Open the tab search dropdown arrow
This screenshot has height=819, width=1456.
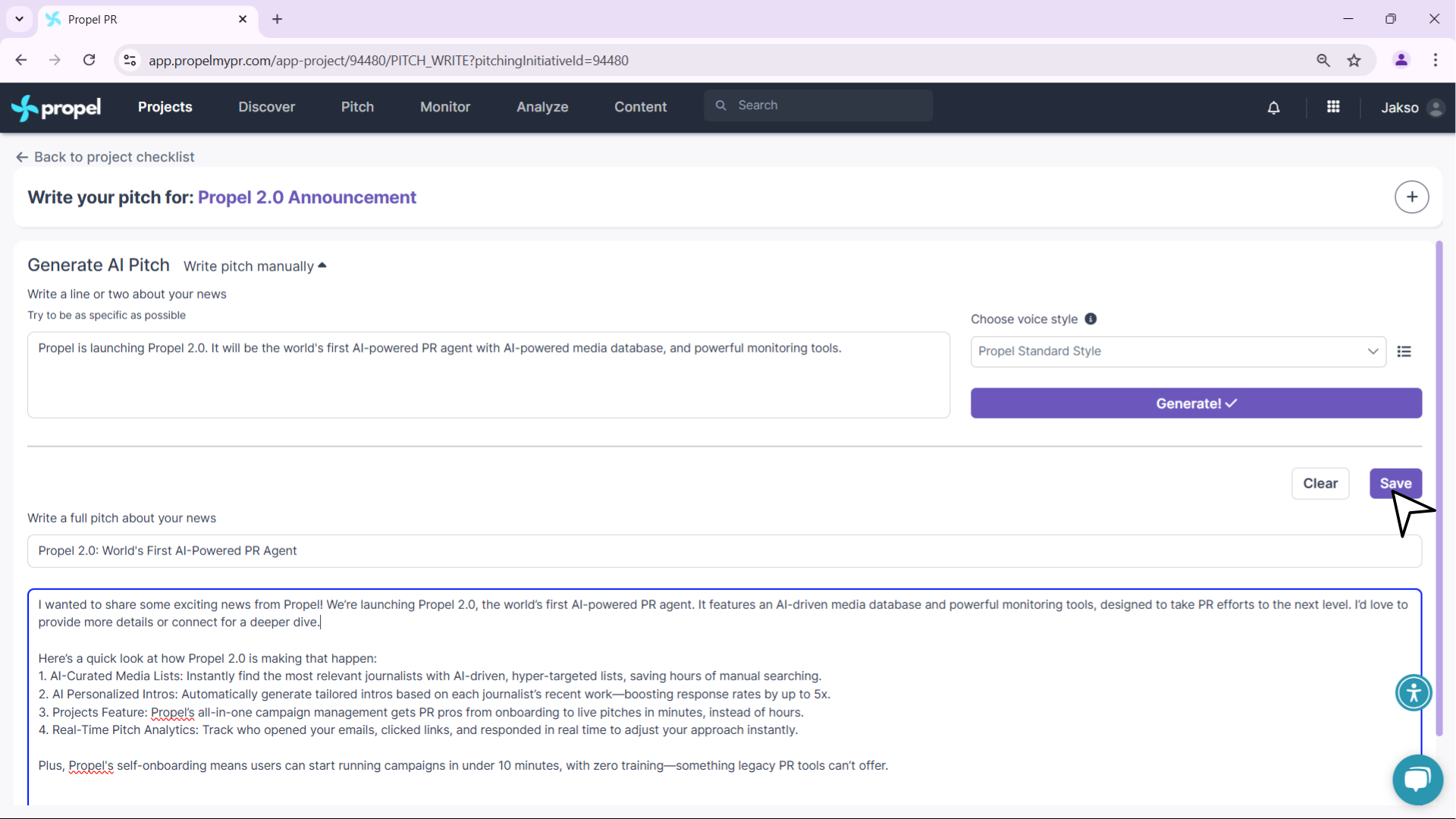coord(20,19)
